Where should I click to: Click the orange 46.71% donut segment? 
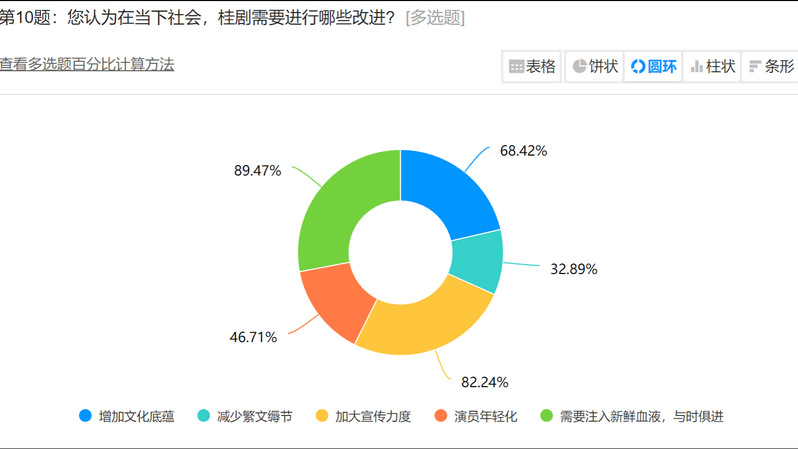coord(336,300)
